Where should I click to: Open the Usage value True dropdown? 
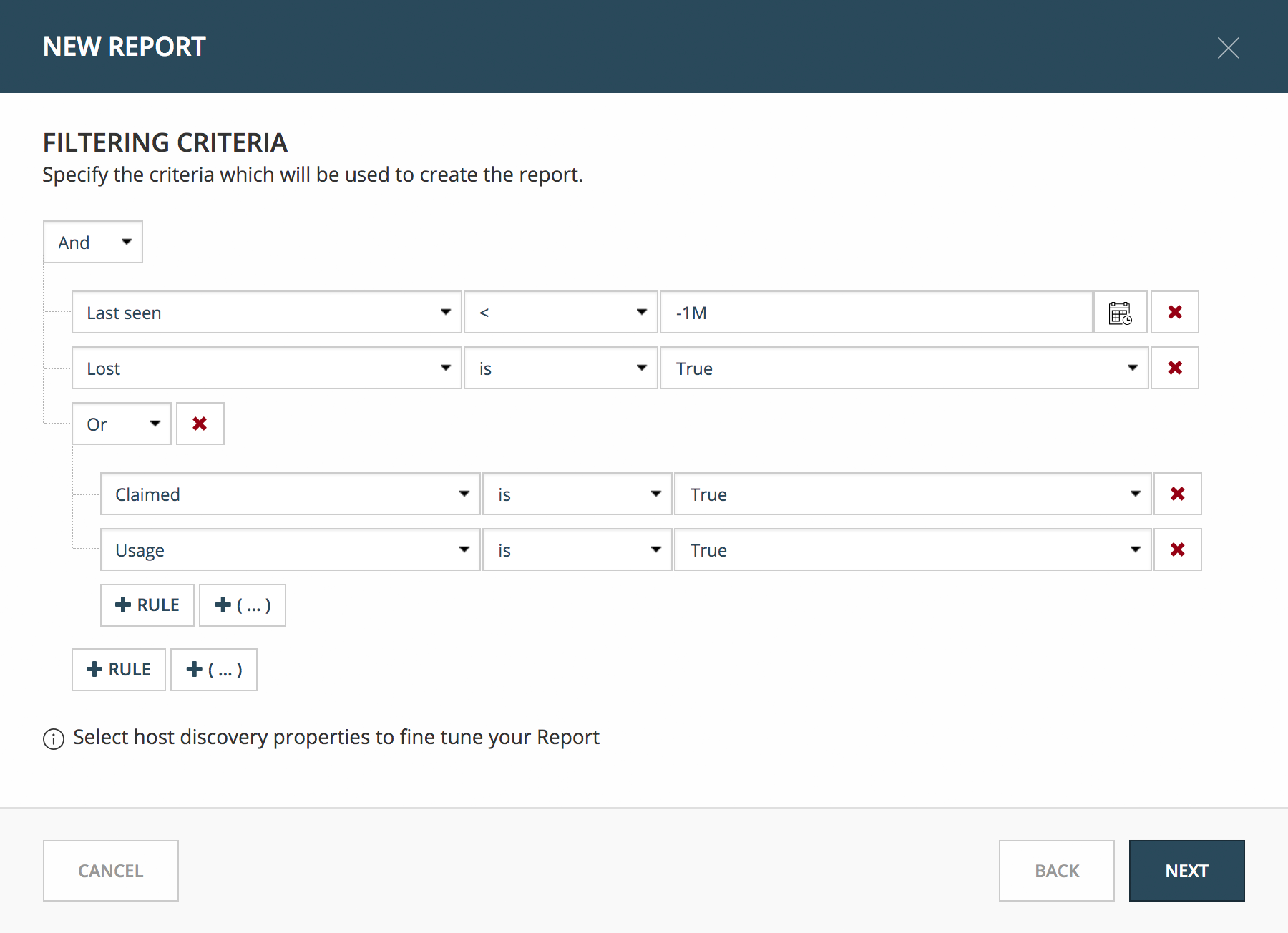913,550
